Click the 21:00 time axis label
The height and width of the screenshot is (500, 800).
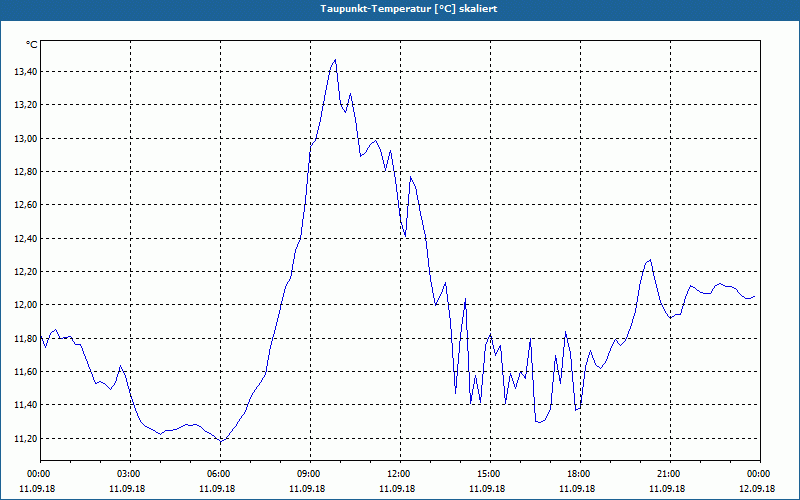(670, 474)
